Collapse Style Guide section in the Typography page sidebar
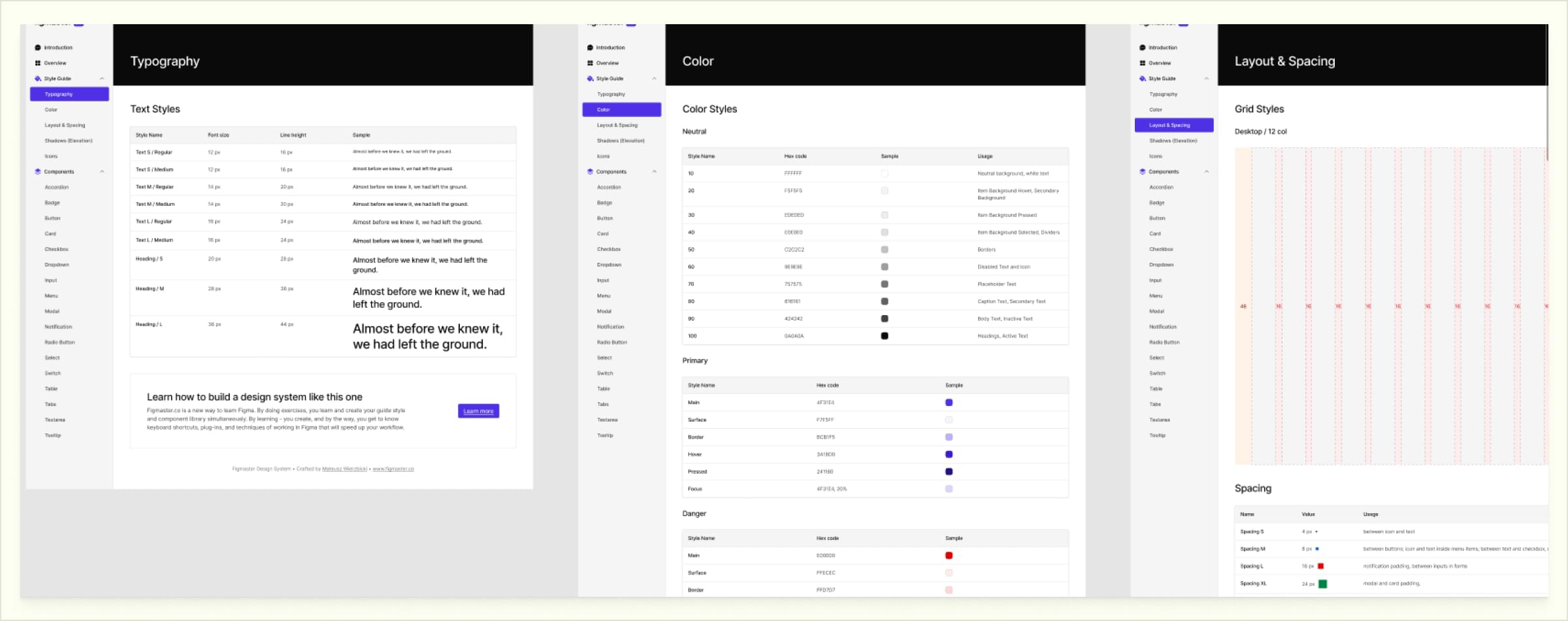This screenshot has height=621, width=1568. coord(102,78)
